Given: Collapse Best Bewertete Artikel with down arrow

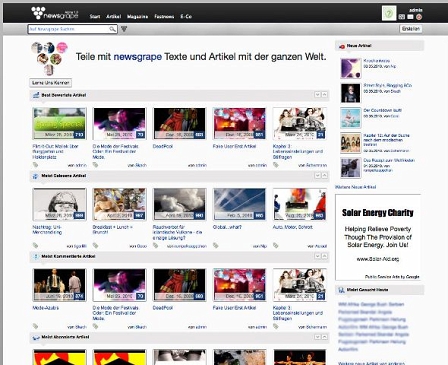Looking at the screenshot, I should point(318,95).
